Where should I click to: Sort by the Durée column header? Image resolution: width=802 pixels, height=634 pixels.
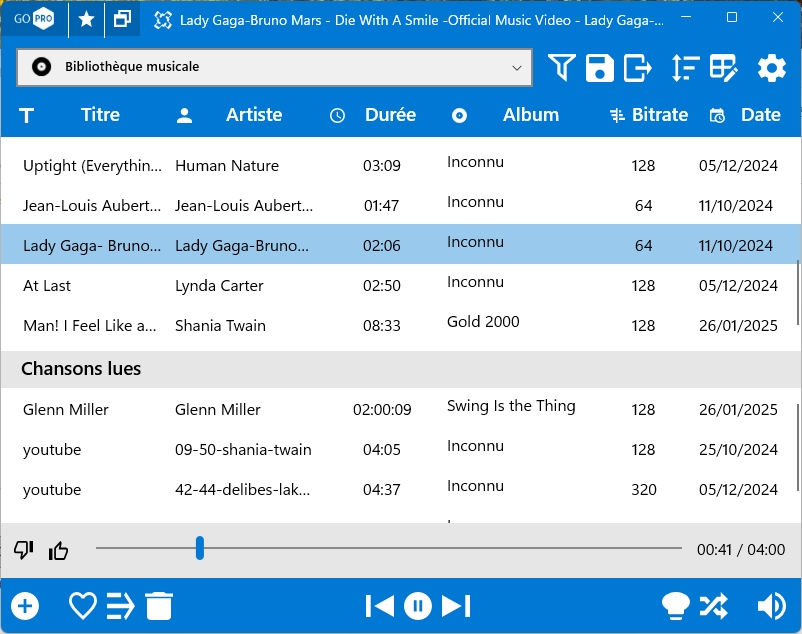coord(390,115)
